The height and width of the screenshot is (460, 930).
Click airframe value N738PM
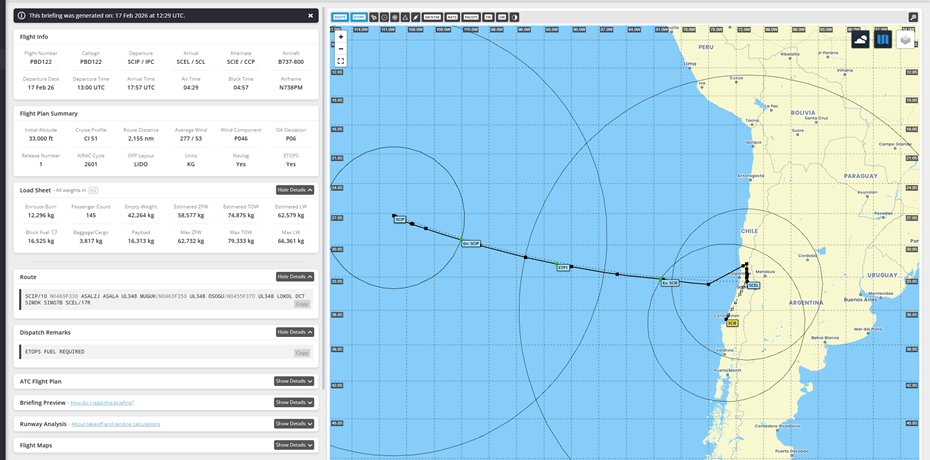coord(291,87)
